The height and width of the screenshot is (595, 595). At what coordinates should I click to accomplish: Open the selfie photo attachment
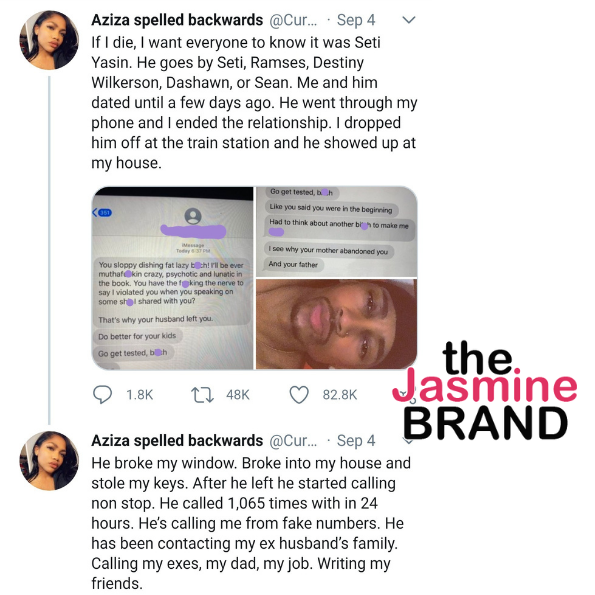pyautogui.click(x=337, y=324)
